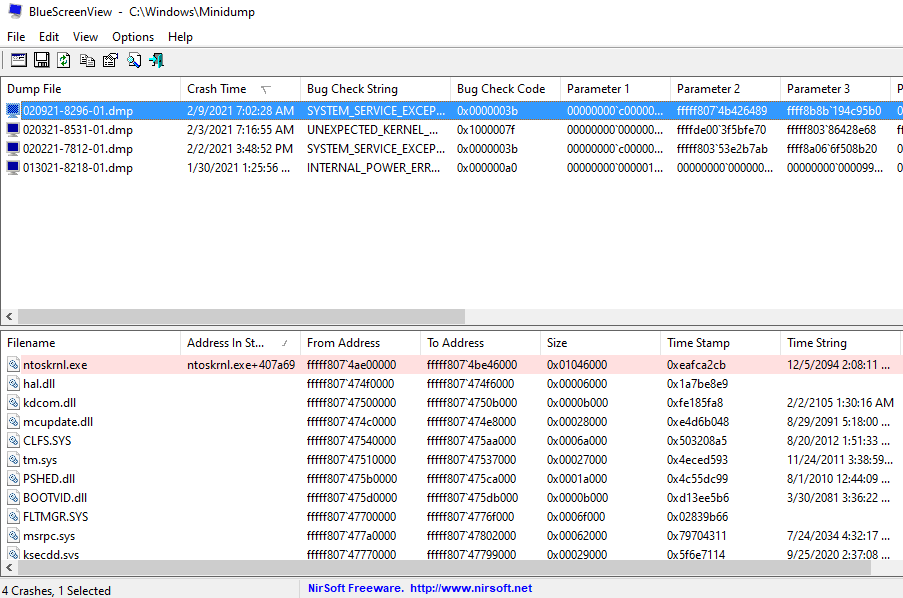Viewport: 903px width, 598px height.
Task: Open the Advanced Options toolbar icon
Action: pyautogui.click(x=18, y=60)
